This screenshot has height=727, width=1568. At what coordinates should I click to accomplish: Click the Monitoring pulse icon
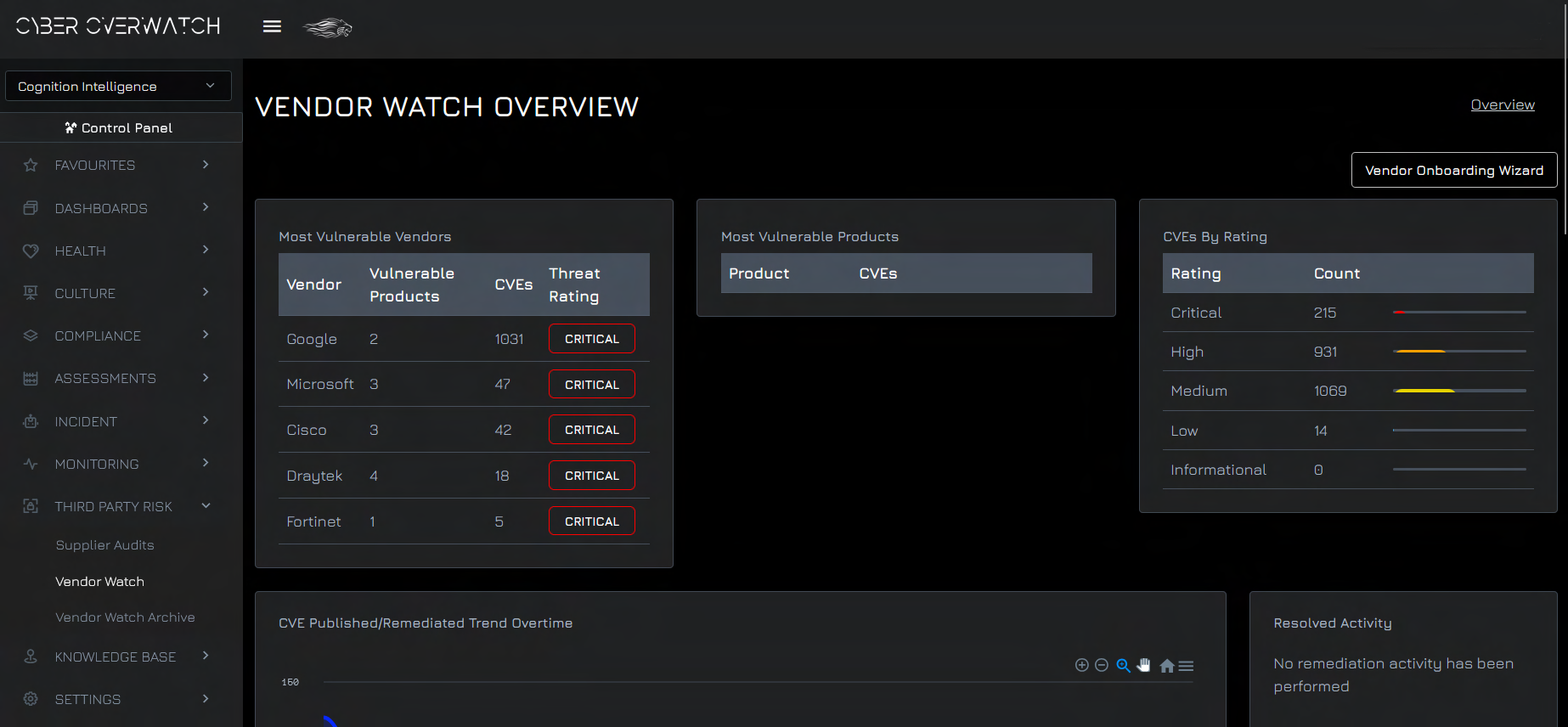click(31, 464)
